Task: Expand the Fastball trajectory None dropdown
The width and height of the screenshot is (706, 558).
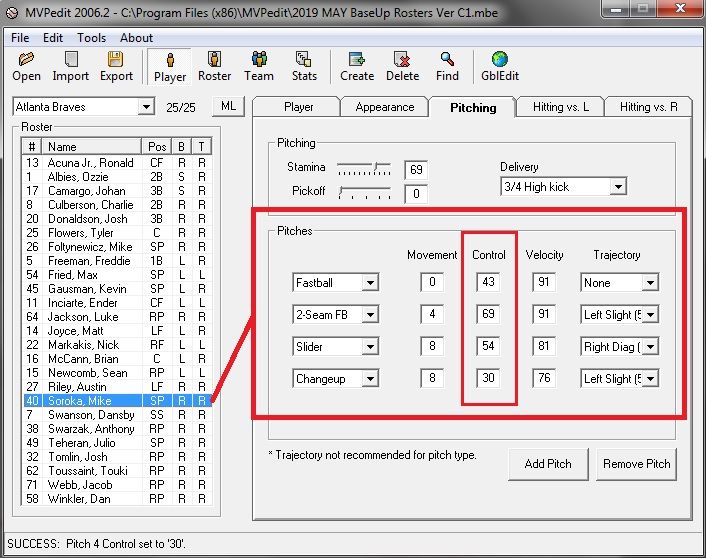Action: [x=650, y=283]
